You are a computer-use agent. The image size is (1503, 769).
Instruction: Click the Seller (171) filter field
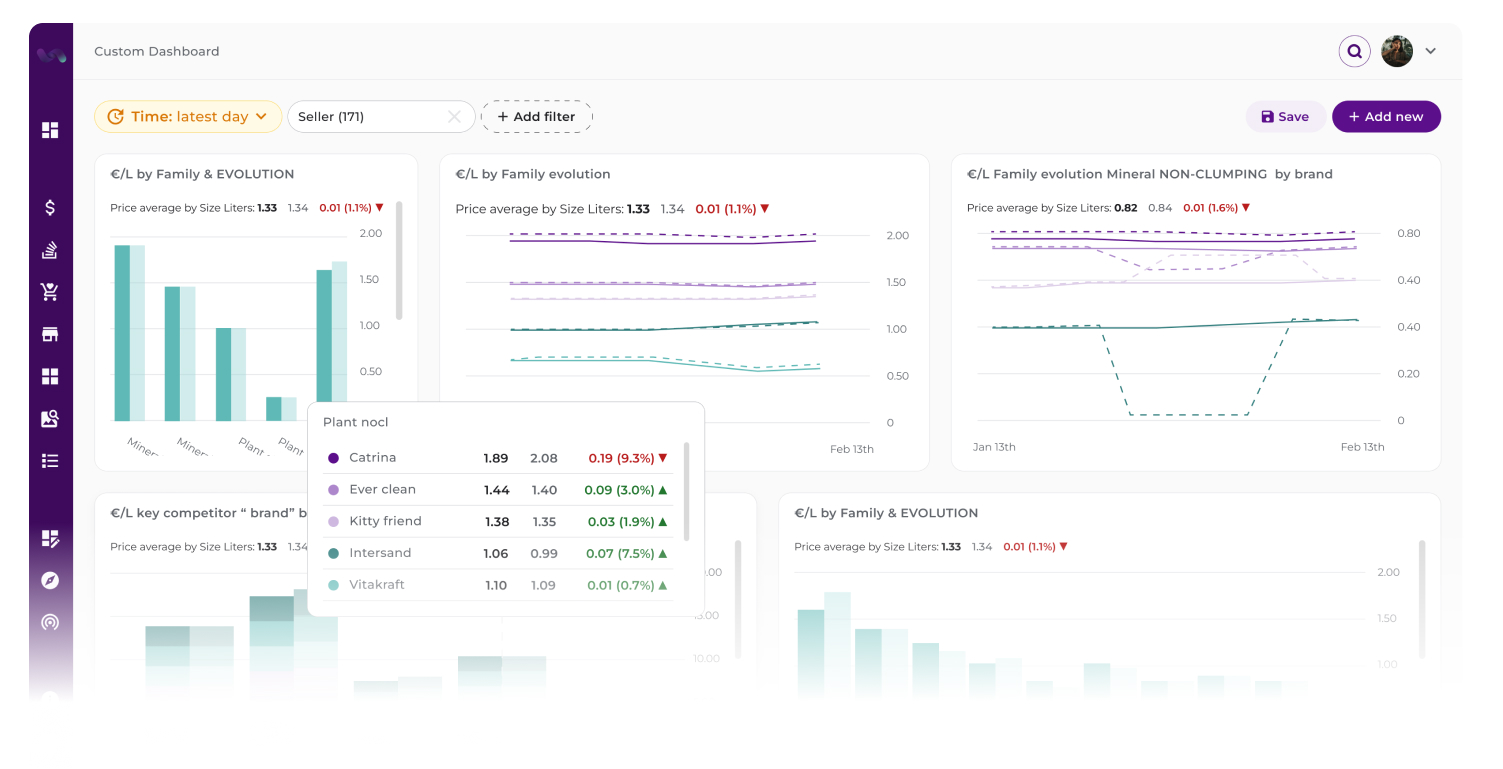point(381,116)
